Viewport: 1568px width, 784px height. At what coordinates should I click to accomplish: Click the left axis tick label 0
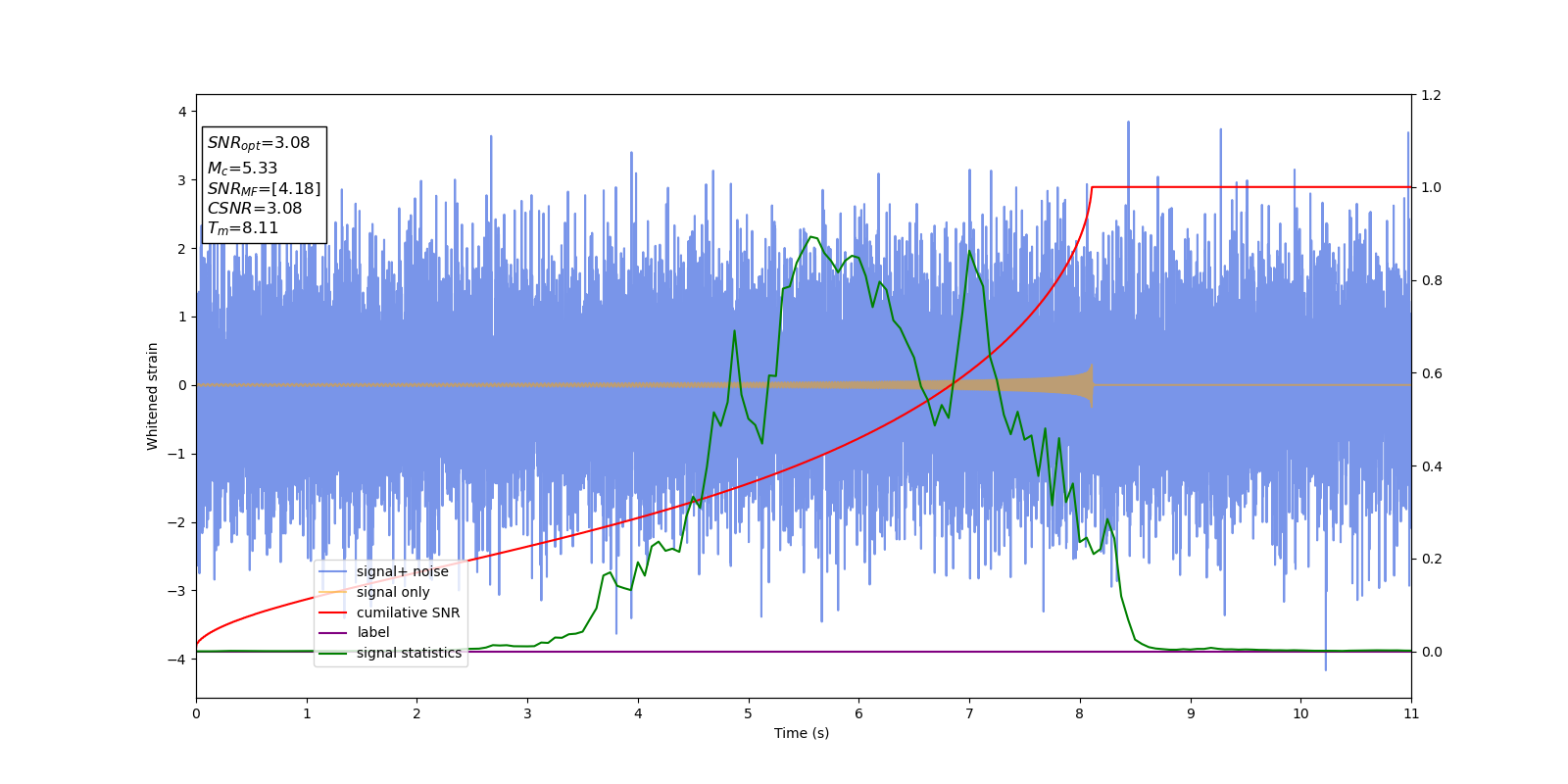pyautogui.click(x=182, y=385)
